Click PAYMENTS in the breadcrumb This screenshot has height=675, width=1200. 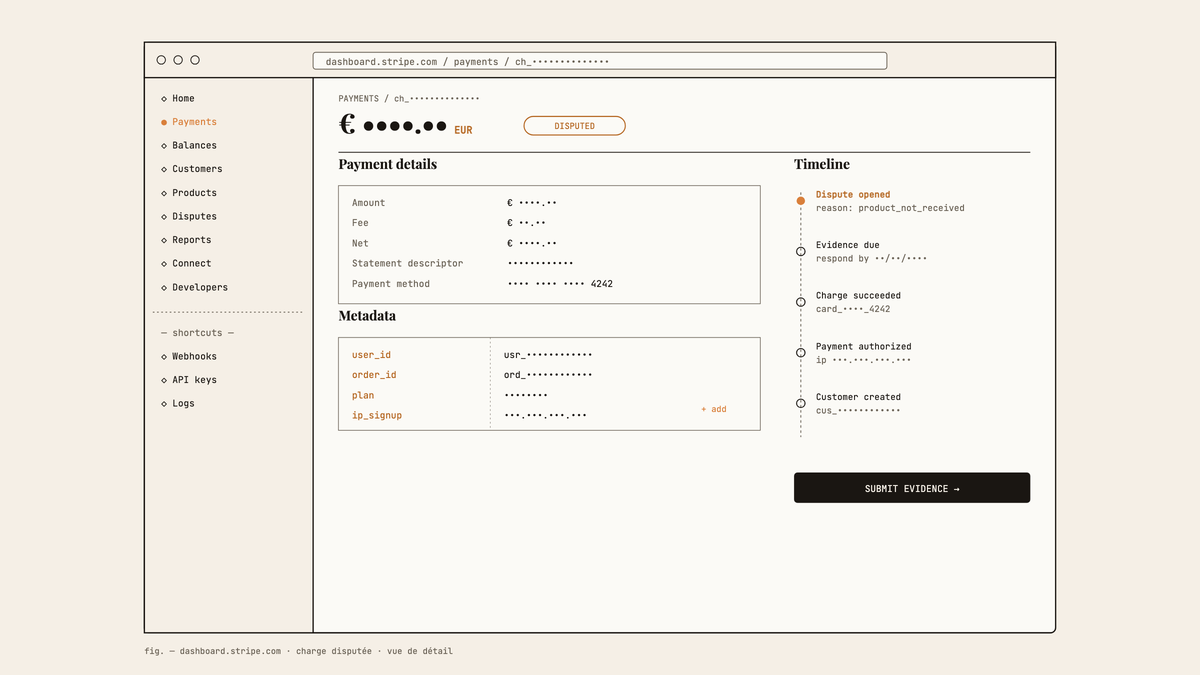click(359, 99)
